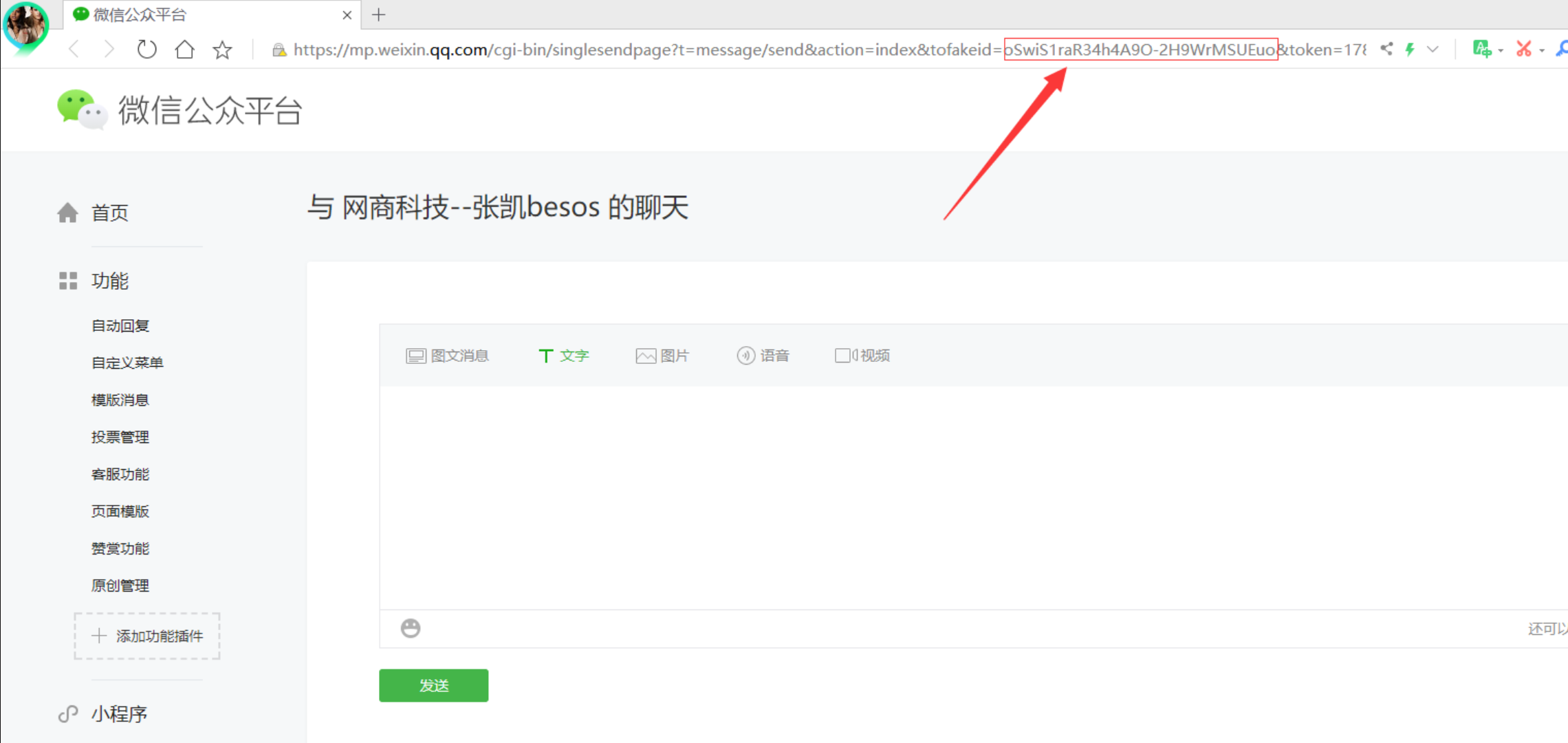The image size is (1568, 743).
Task: Click 添加功能插件 button
Action: [147, 636]
